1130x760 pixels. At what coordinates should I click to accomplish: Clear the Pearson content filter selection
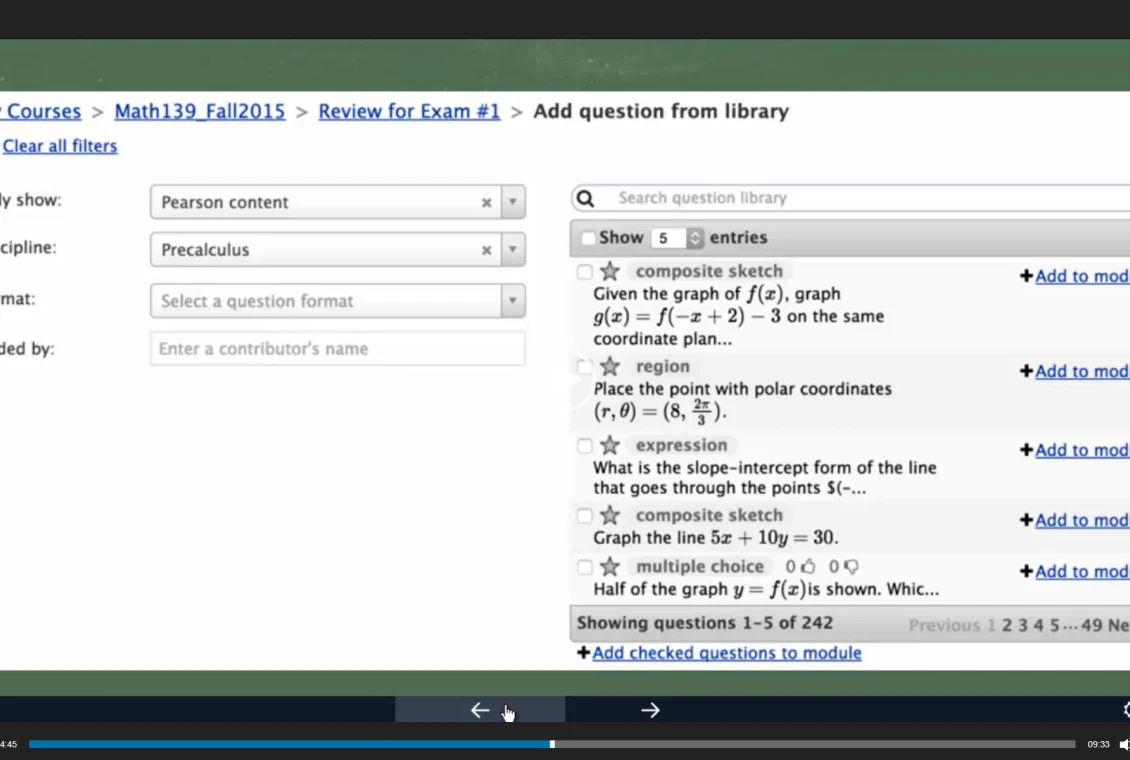click(x=486, y=202)
